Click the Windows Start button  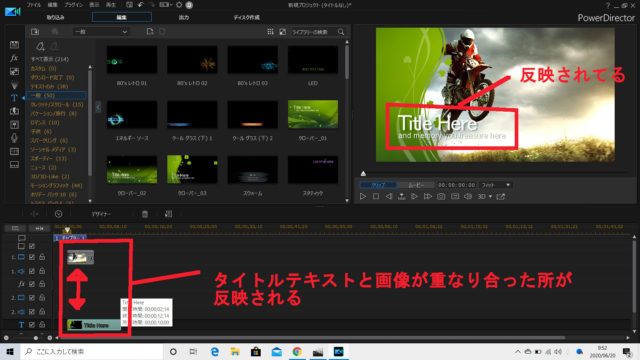[x=10, y=351]
